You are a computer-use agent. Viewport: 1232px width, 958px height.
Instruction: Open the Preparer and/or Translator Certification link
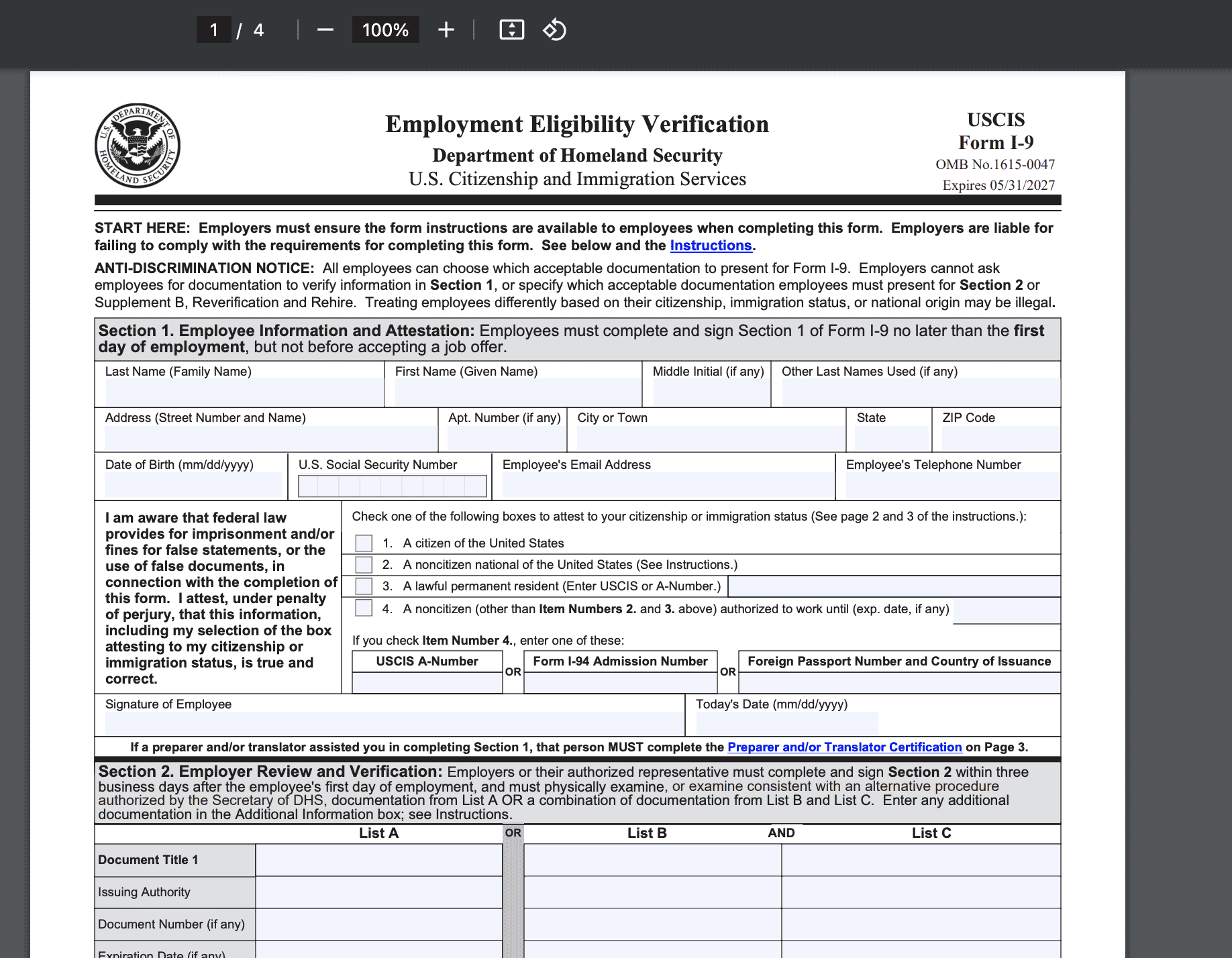tap(844, 747)
